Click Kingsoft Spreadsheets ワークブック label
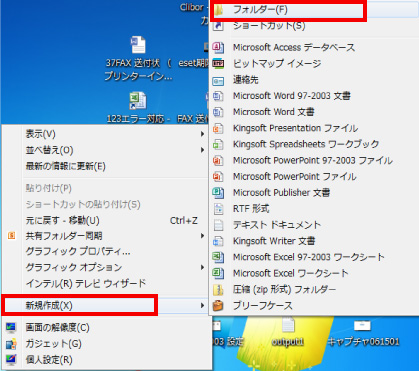Image resolution: width=419 pixels, height=371 pixels. coord(306,144)
